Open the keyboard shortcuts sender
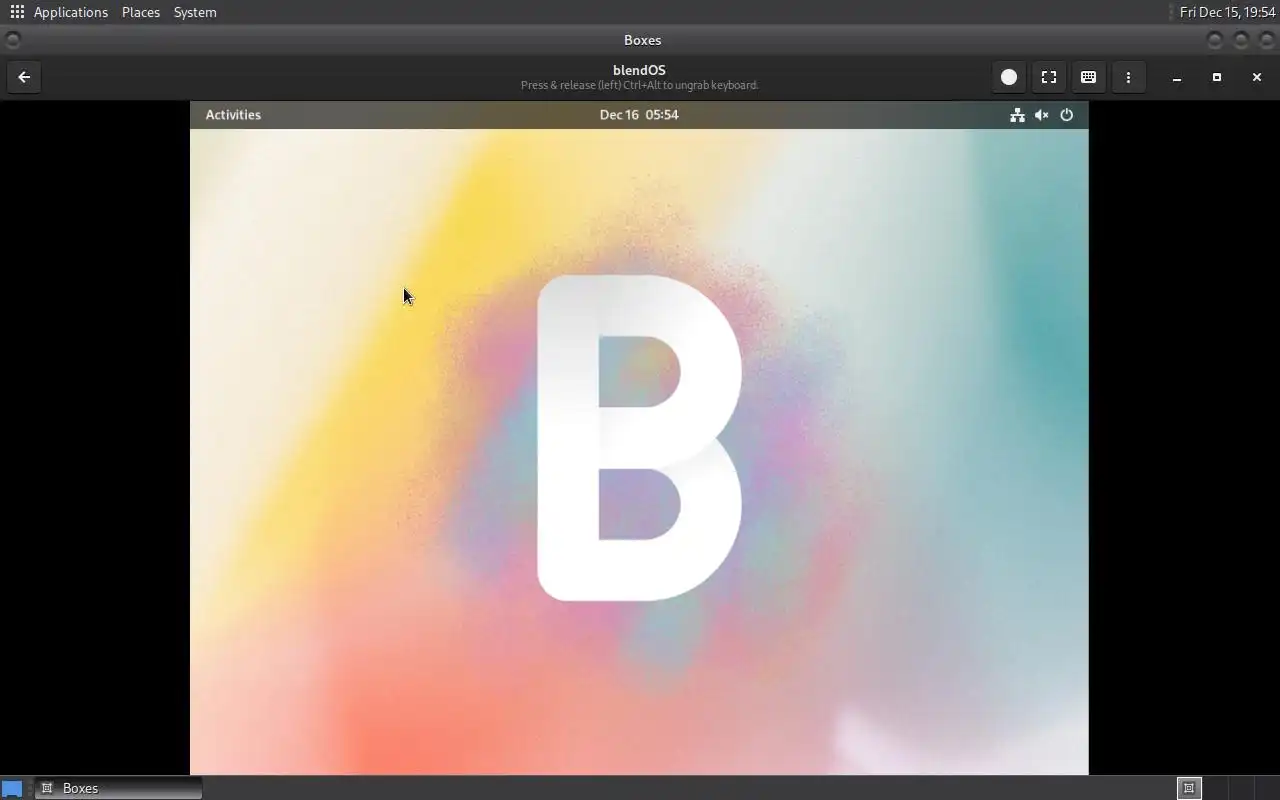The height and width of the screenshot is (800, 1280). pos(1089,77)
